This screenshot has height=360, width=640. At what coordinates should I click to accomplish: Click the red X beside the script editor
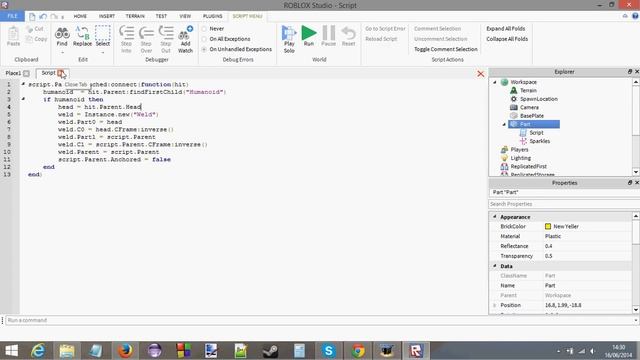(480, 74)
